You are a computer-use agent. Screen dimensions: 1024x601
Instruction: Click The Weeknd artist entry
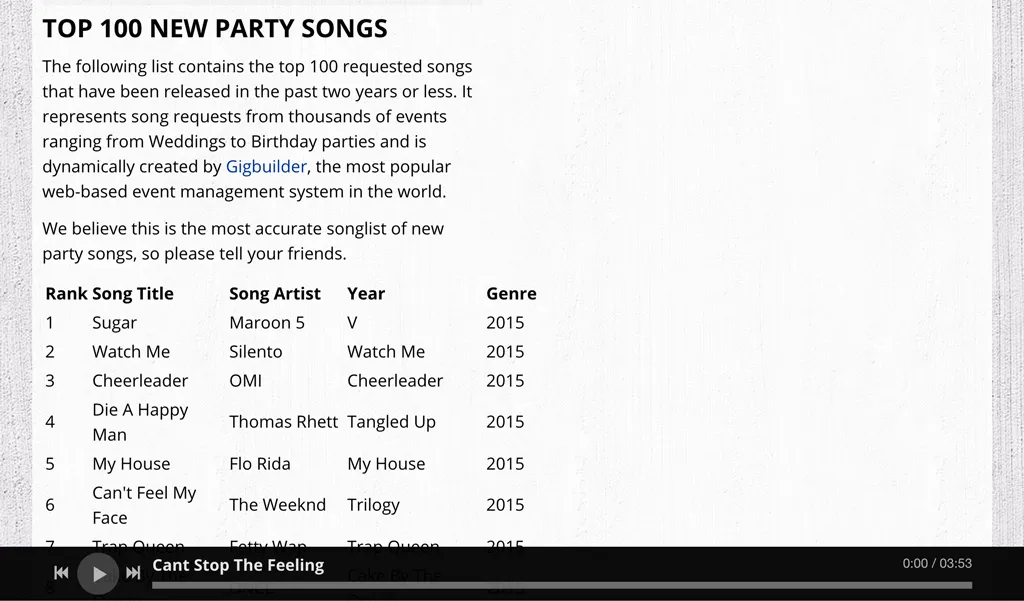(277, 505)
